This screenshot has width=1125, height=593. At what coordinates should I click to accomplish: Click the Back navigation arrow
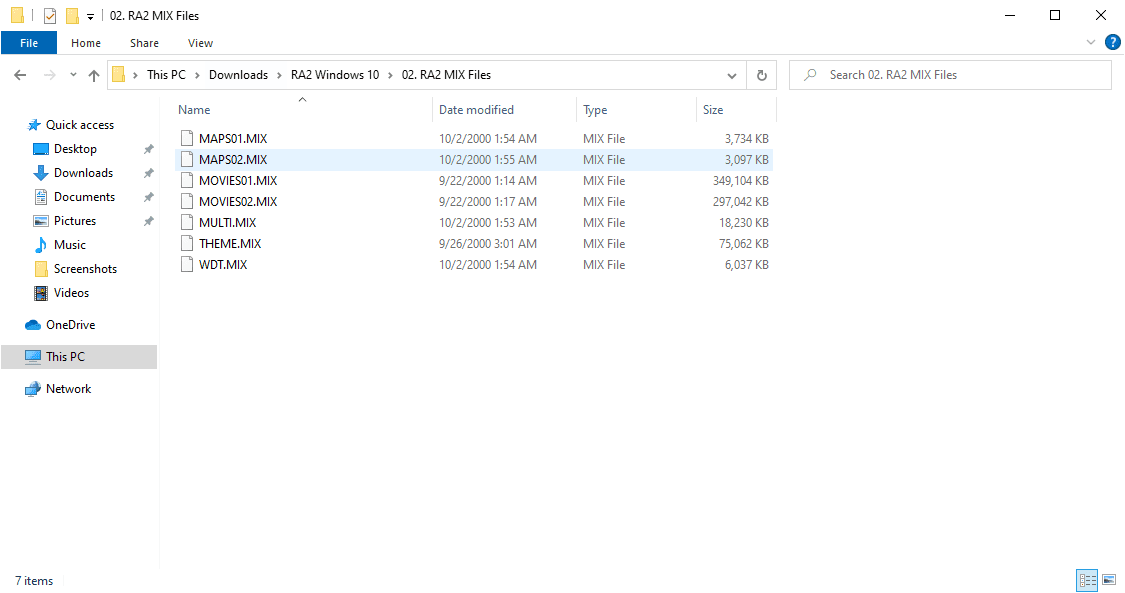point(20,75)
